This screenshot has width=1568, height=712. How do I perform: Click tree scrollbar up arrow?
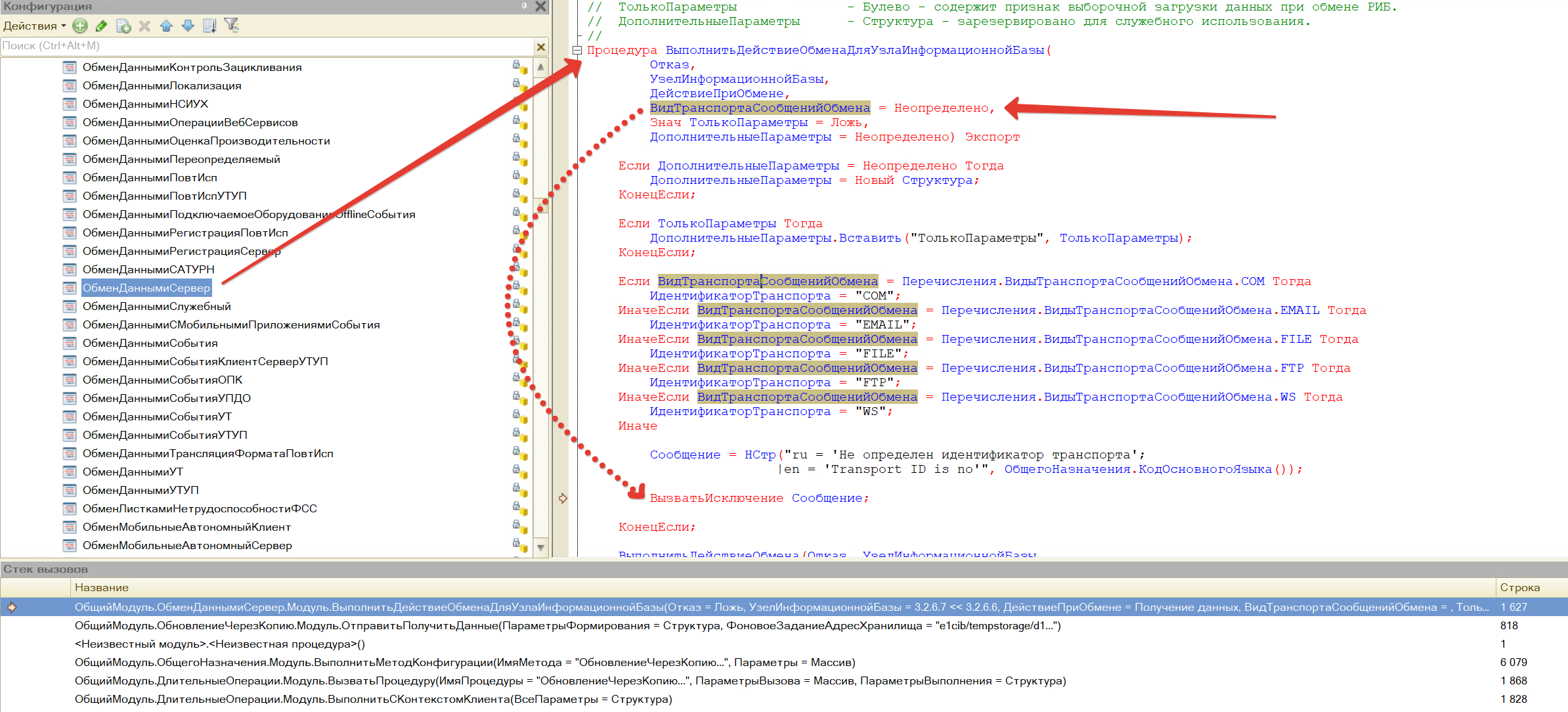coord(540,66)
